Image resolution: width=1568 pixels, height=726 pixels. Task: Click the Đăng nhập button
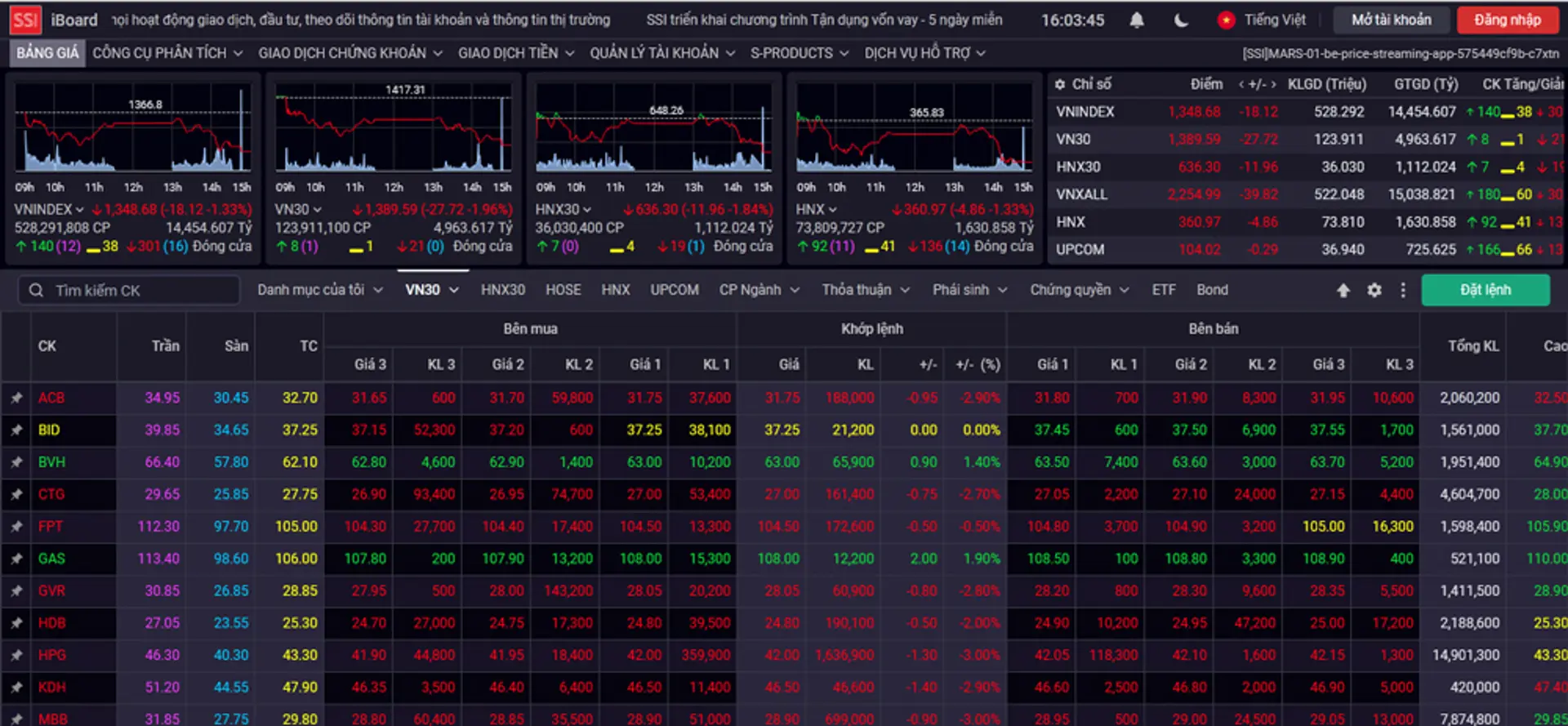click(x=1508, y=20)
